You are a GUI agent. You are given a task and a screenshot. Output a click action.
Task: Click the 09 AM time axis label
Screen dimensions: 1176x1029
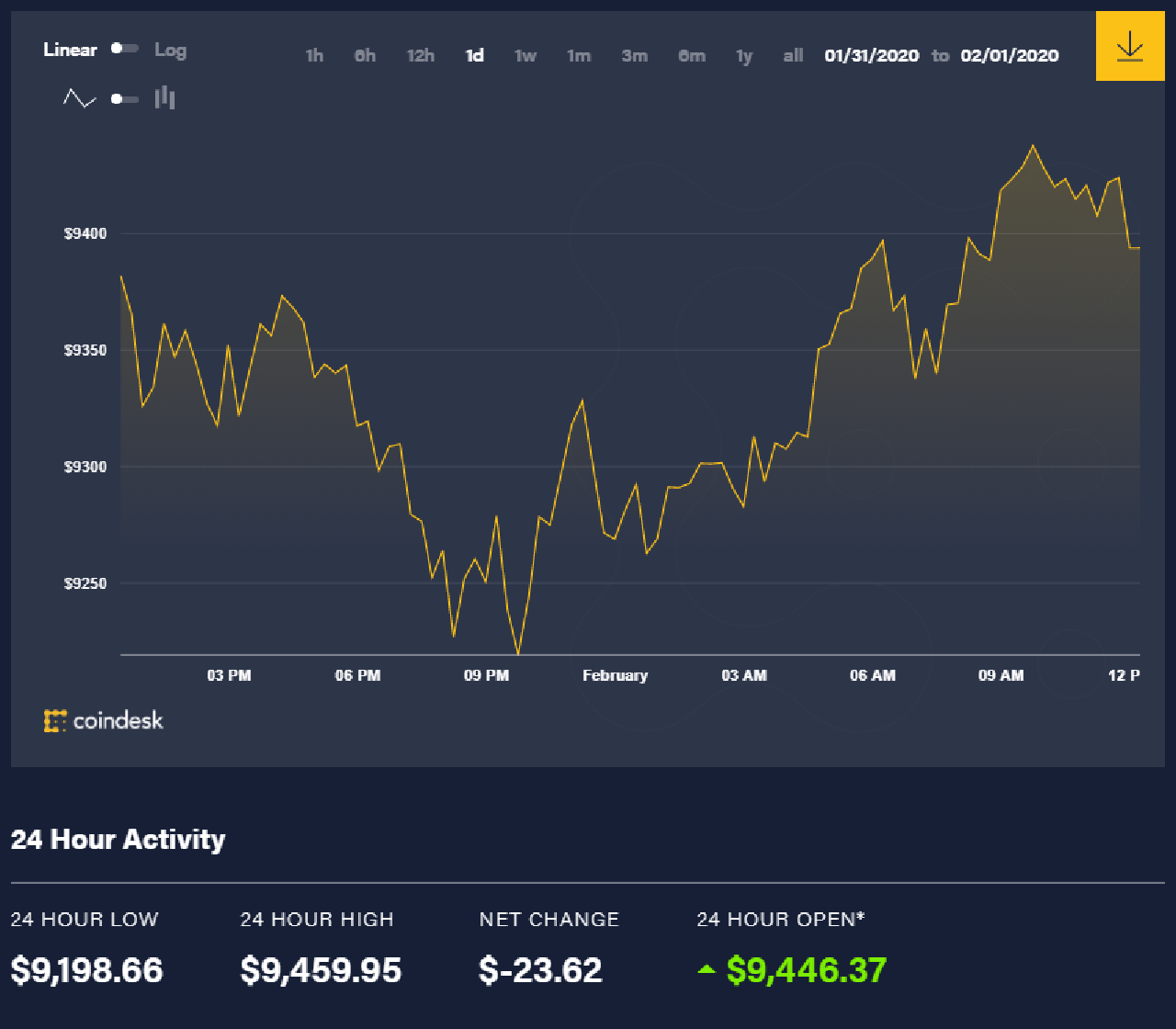click(x=1001, y=675)
